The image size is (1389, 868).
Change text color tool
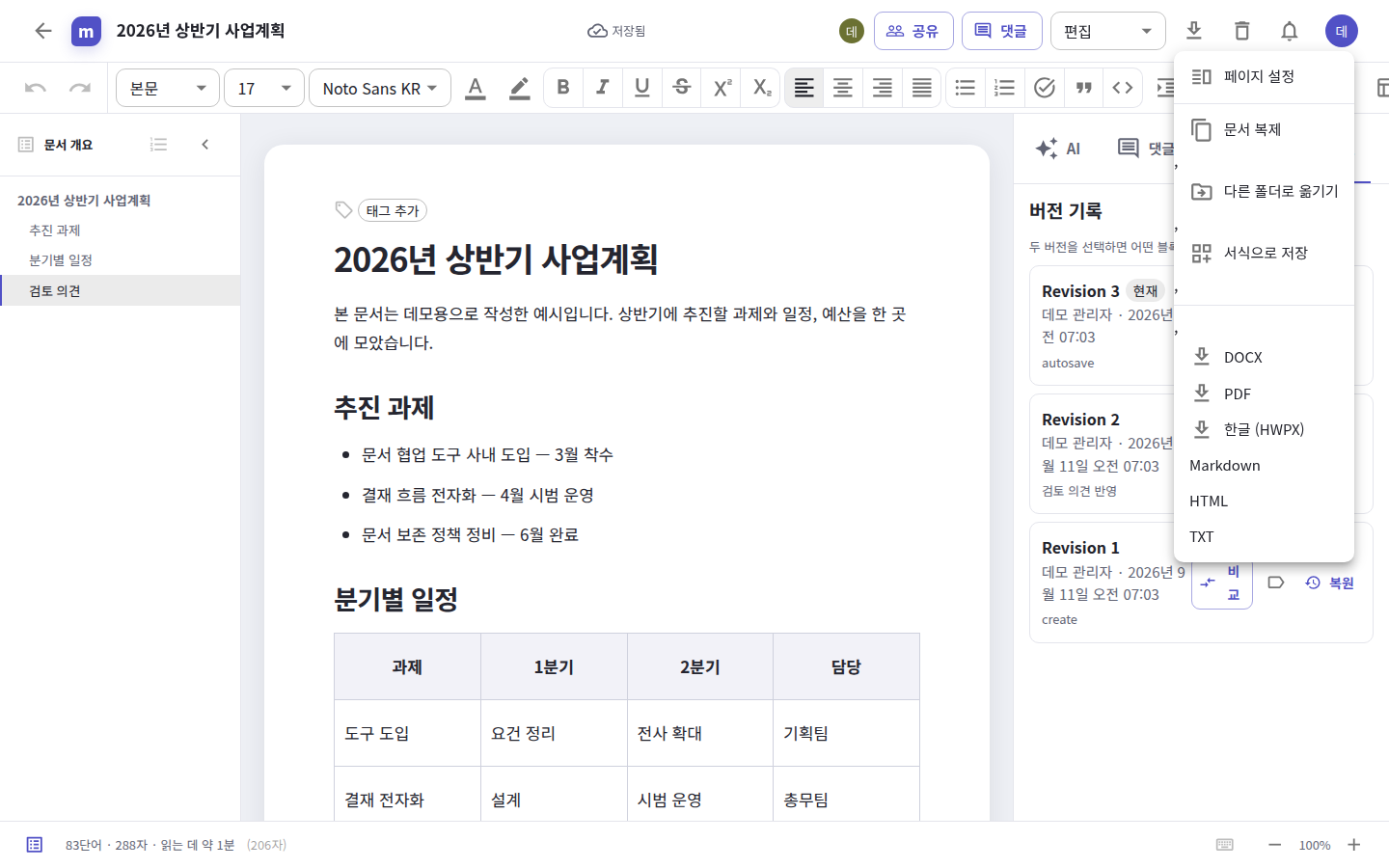476,88
